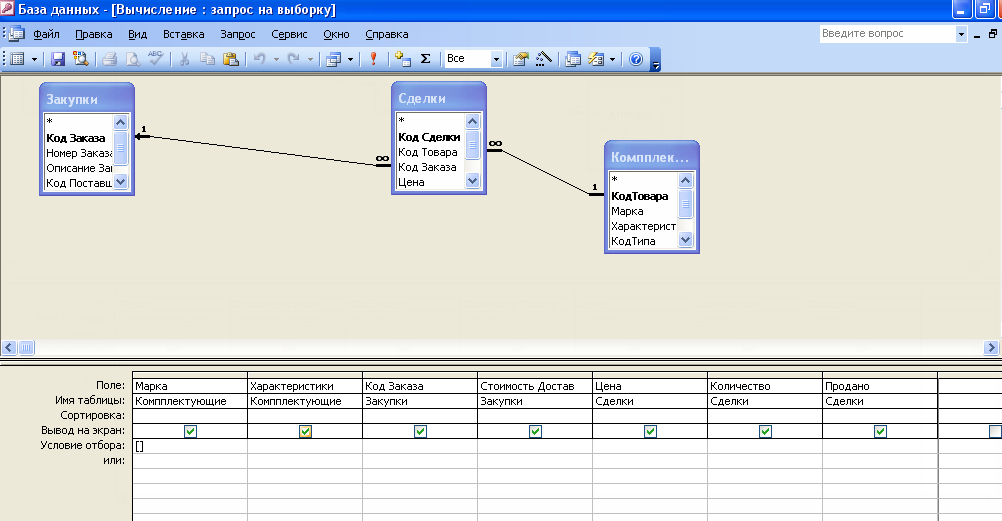Run the query with the exclamation icon

click(373, 59)
